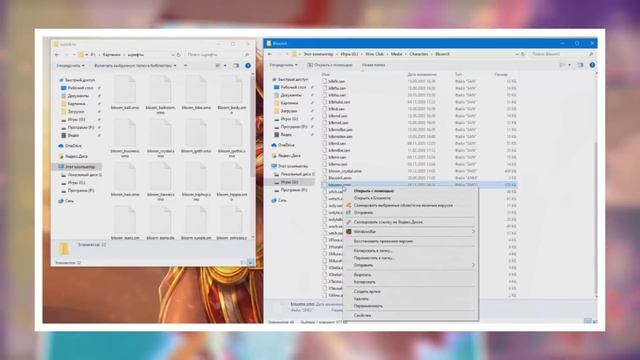
Task: Click Новая папка in Bloom3 window toolbar
Action: tap(373, 65)
